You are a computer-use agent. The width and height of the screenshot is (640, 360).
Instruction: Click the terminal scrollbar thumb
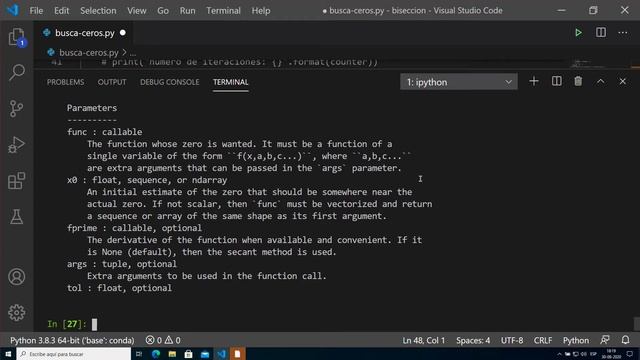[x=636, y=324]
